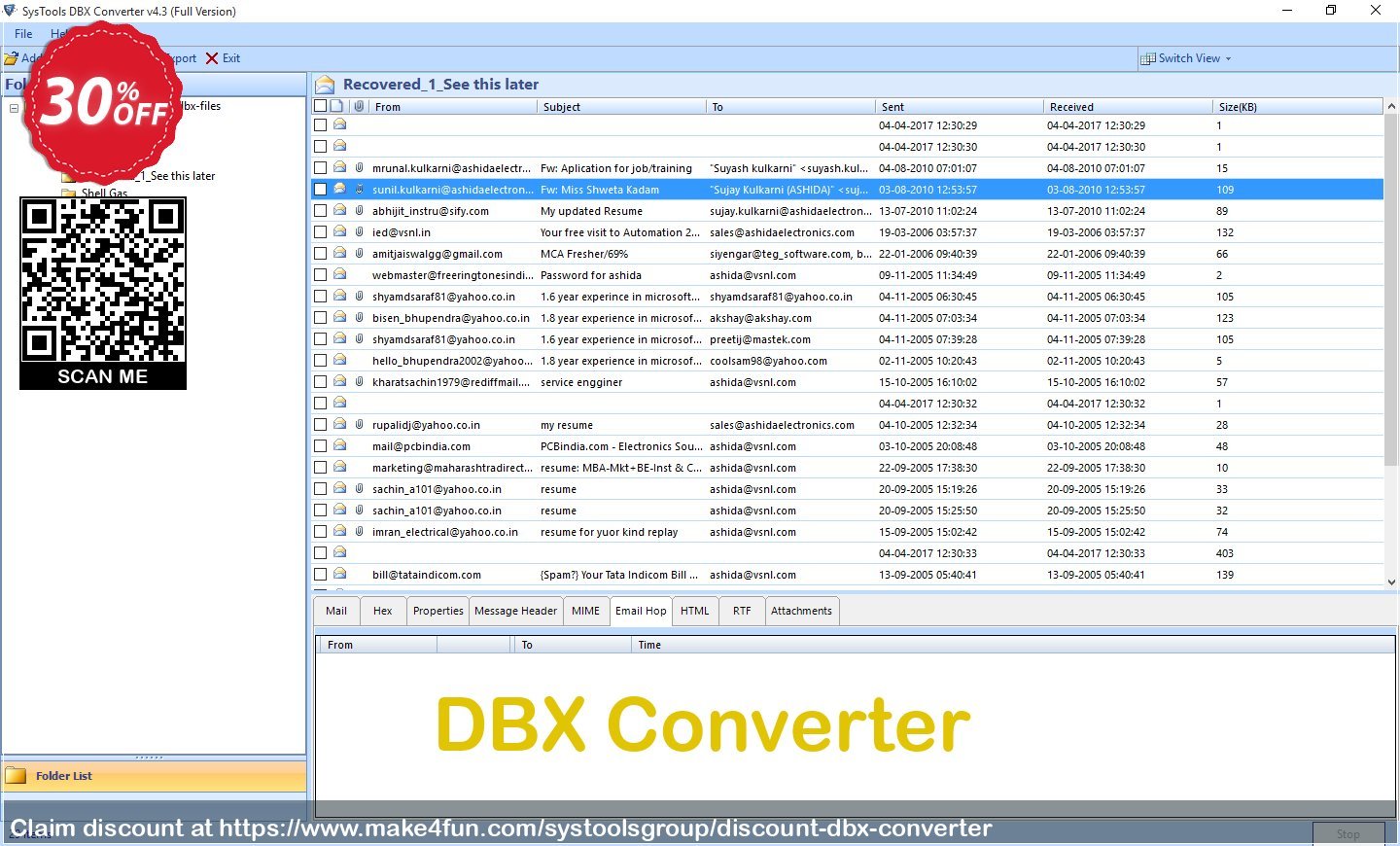Click envelope icon of bisen_bhupendra email
The image size is (1400, 846).
(339, 317)
